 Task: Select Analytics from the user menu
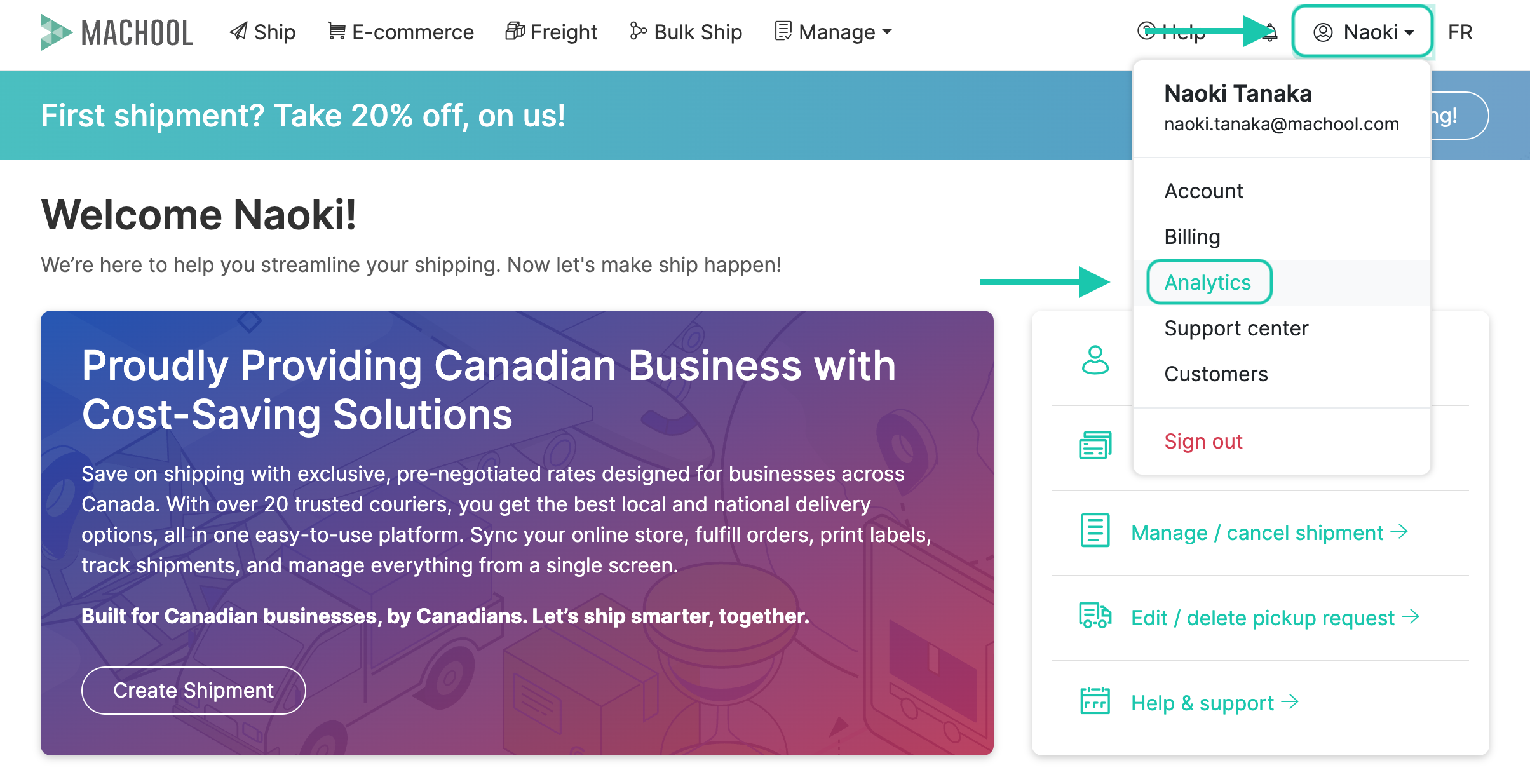click(x=1208, y=282)
